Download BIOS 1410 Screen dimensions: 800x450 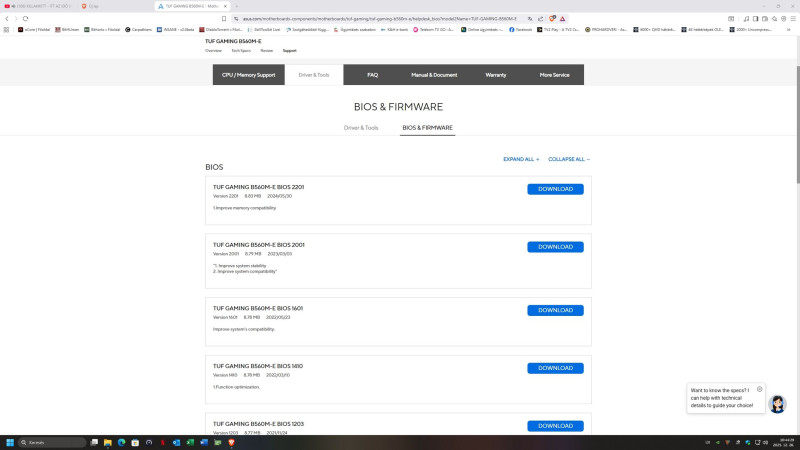coord(555,368)
